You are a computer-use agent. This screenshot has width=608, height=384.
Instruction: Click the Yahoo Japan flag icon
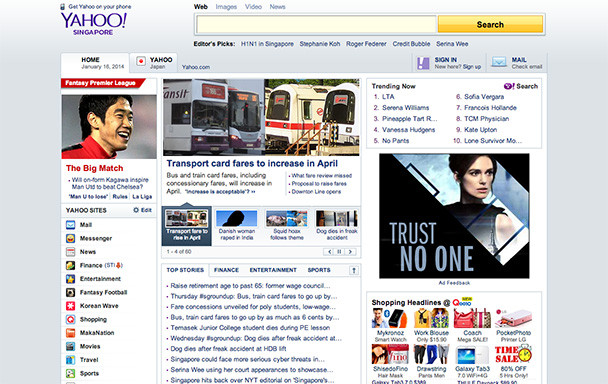[141, 61]
